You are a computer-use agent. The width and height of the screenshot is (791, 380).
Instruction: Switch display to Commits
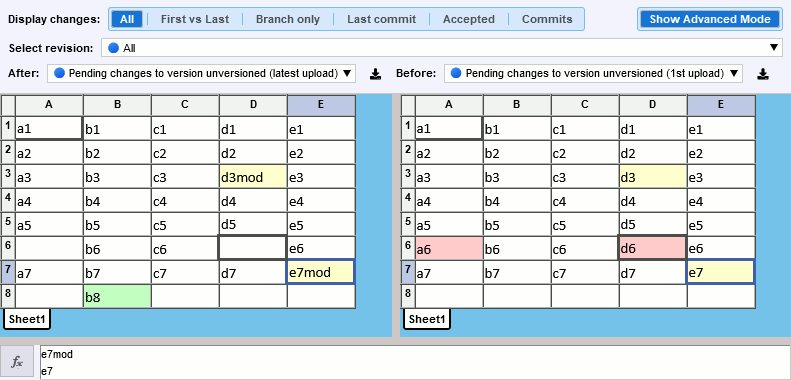(x=547, y=19)
